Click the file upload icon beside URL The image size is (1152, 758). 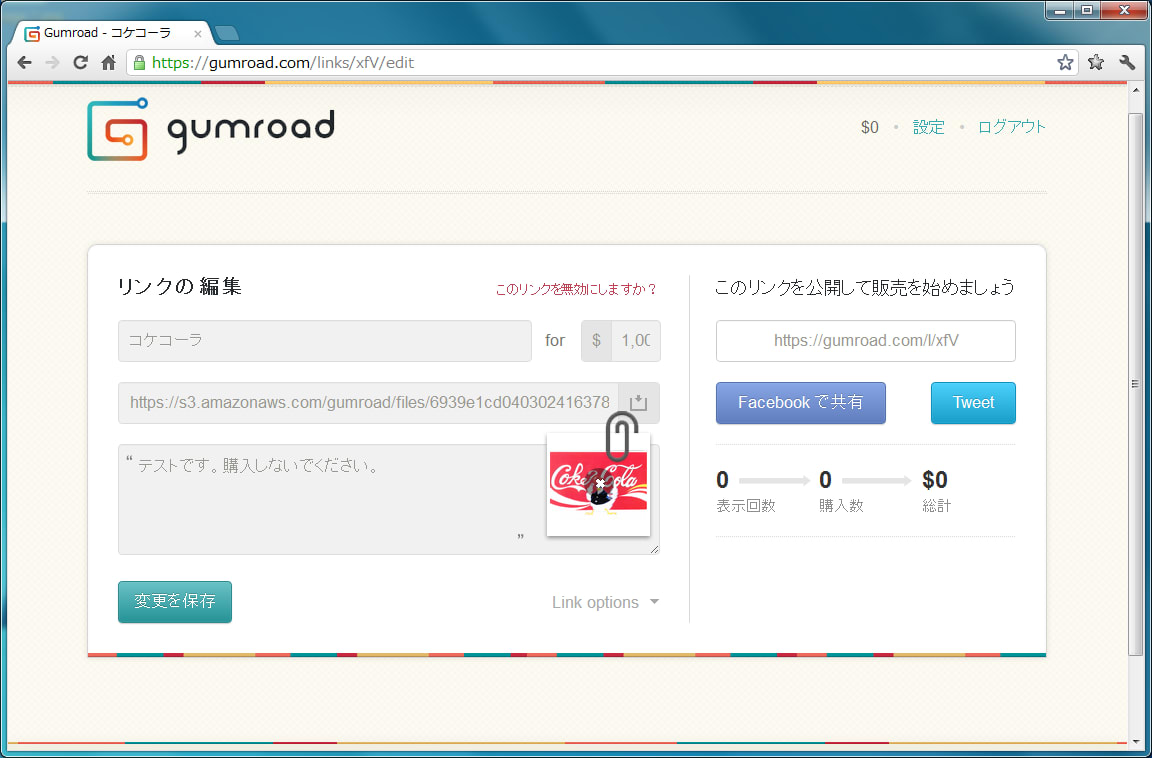tap(639, 403)
